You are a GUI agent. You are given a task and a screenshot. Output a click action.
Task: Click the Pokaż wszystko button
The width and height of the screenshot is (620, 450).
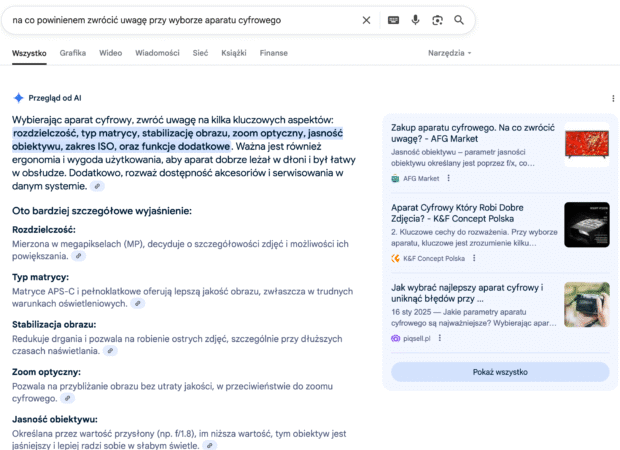[500, 372]
